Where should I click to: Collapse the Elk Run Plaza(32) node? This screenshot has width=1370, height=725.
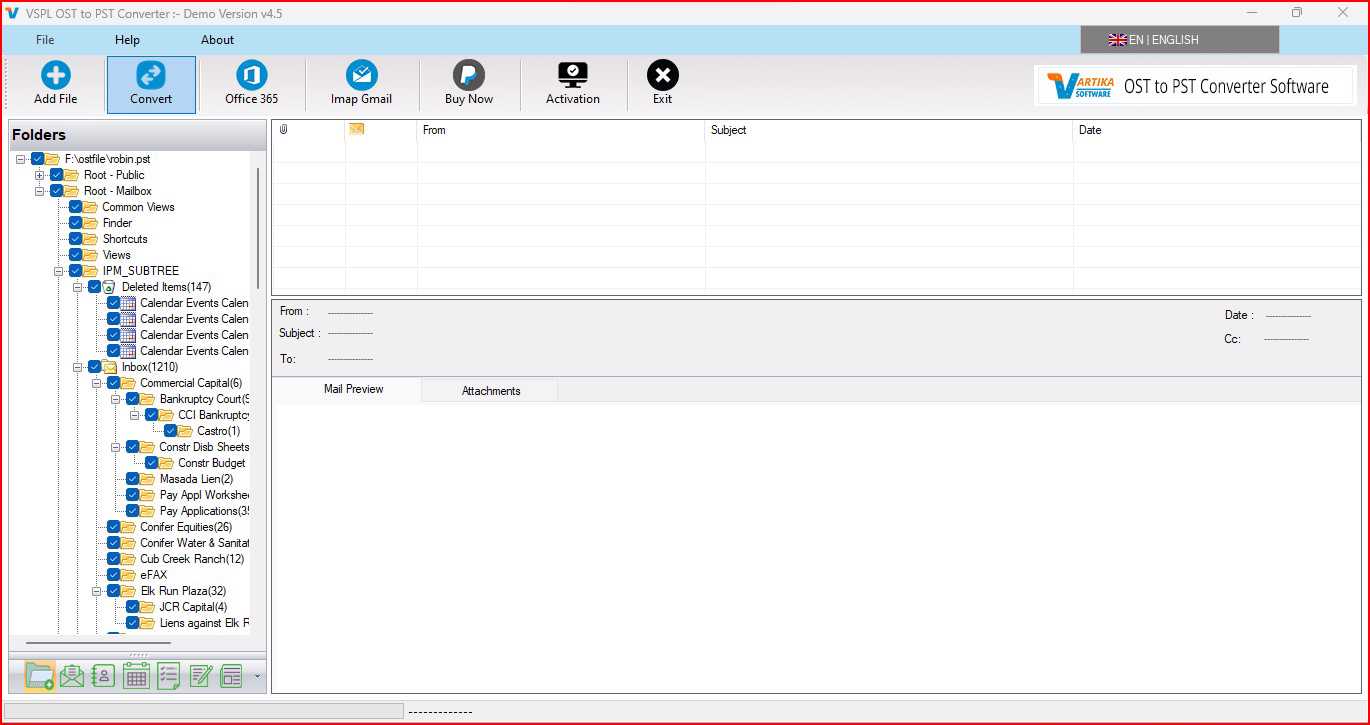97,591
